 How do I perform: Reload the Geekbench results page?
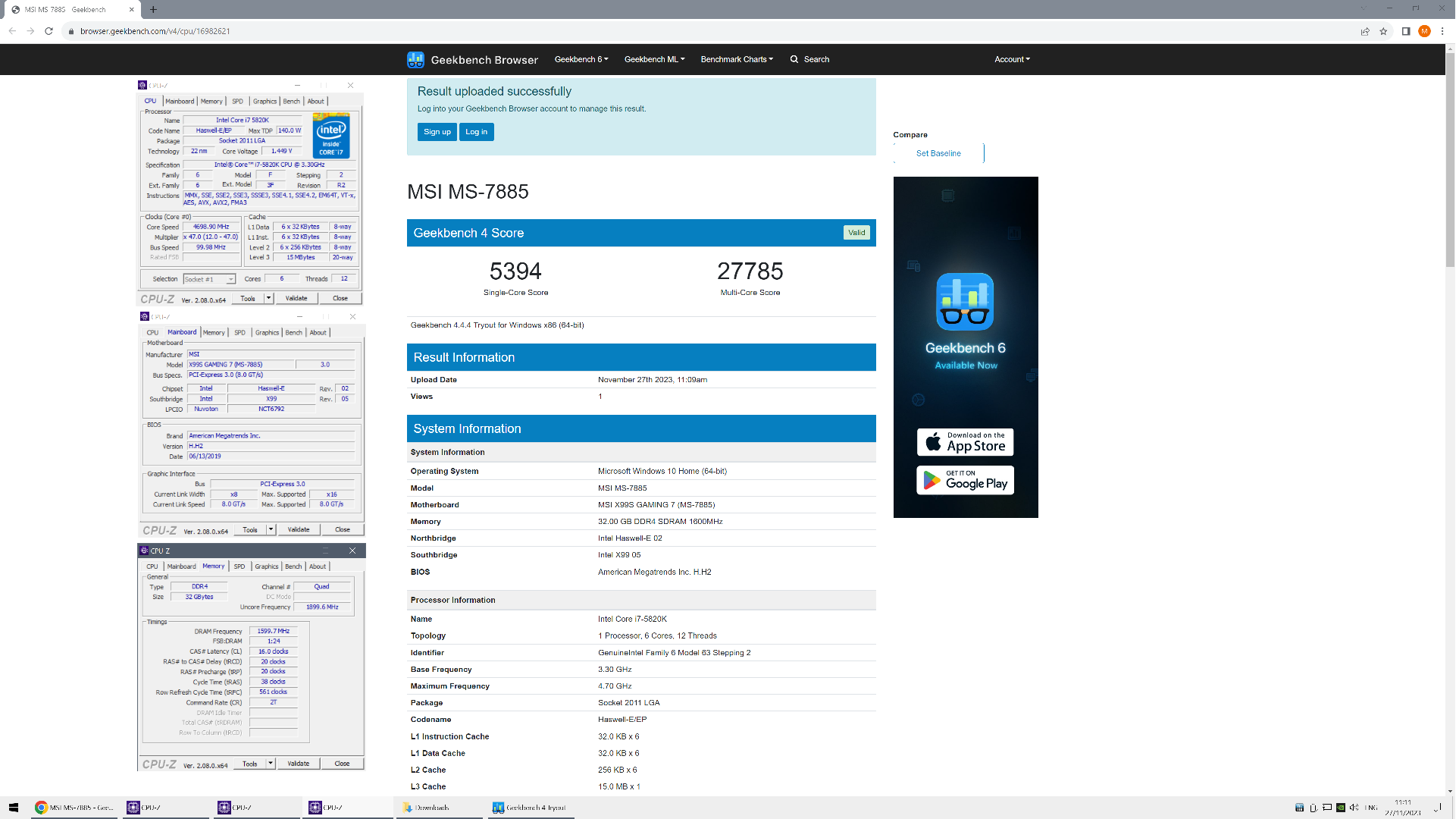pyautogui.click(x=49, y=31)
